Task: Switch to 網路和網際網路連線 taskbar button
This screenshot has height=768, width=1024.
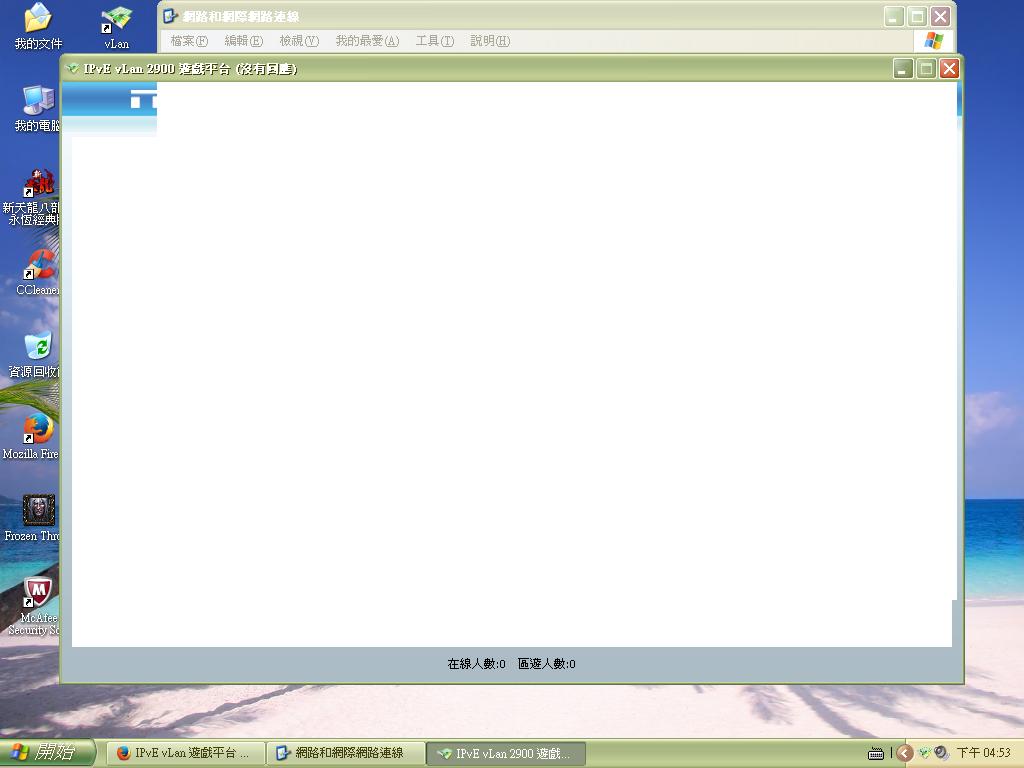Action: pyautogui.click(x=346, y=753)
